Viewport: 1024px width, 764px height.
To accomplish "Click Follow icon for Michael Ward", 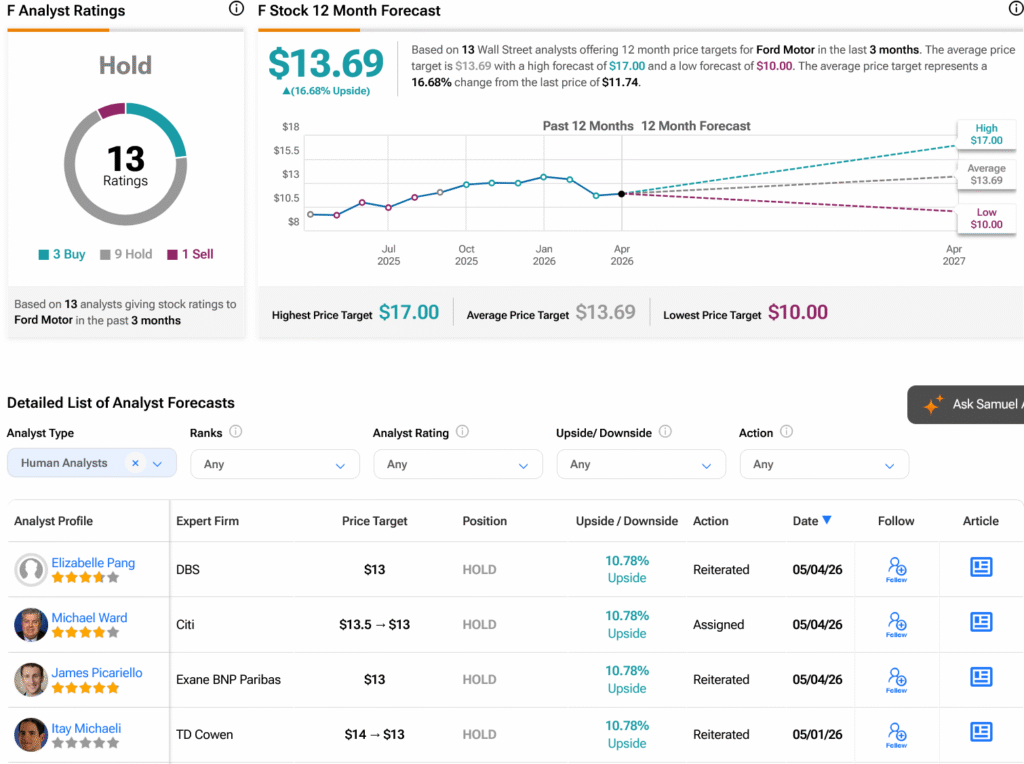I will pyautogui.click(x=896, y=624).
